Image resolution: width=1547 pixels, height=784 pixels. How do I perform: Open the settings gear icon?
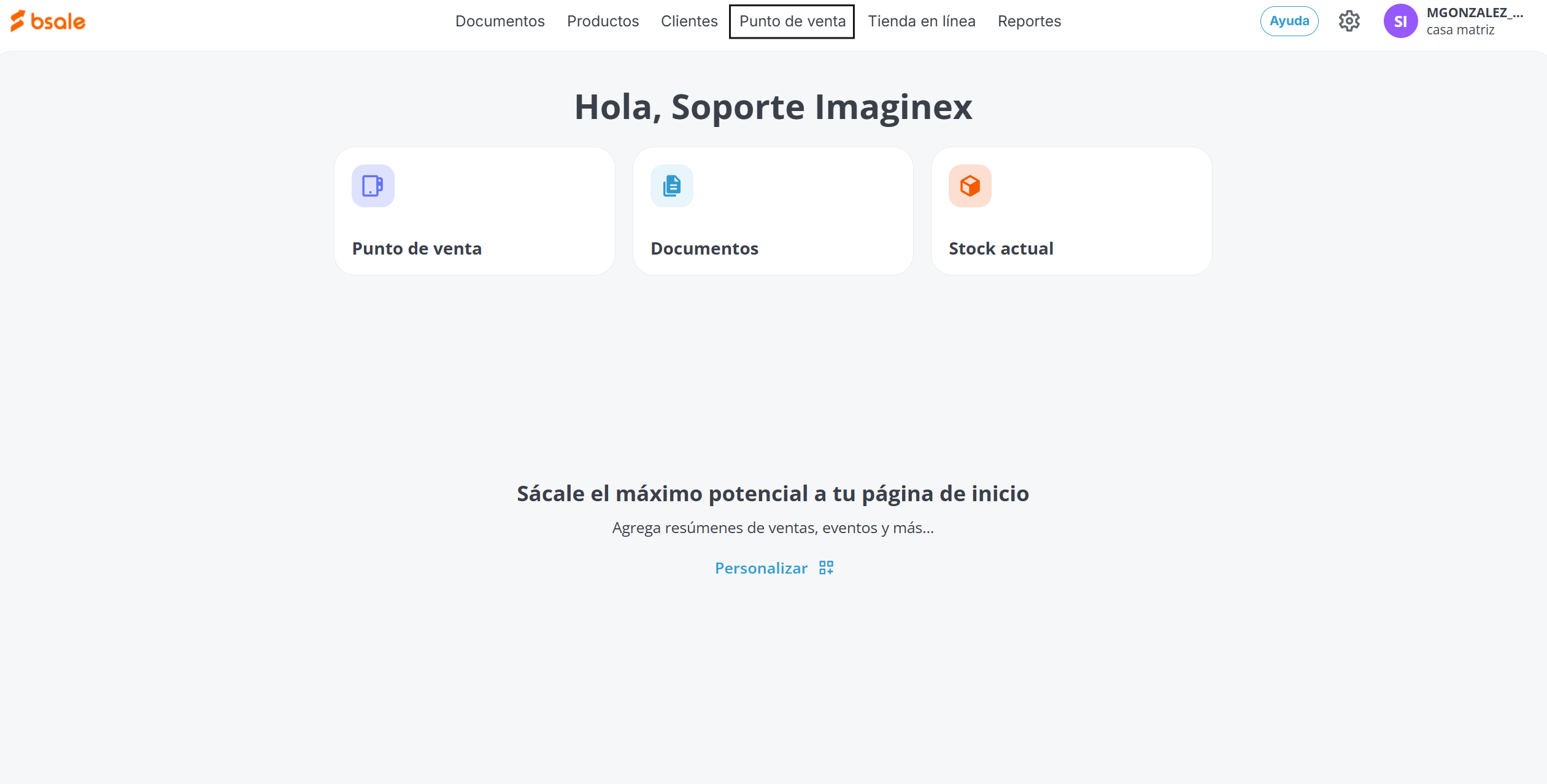1349,21
